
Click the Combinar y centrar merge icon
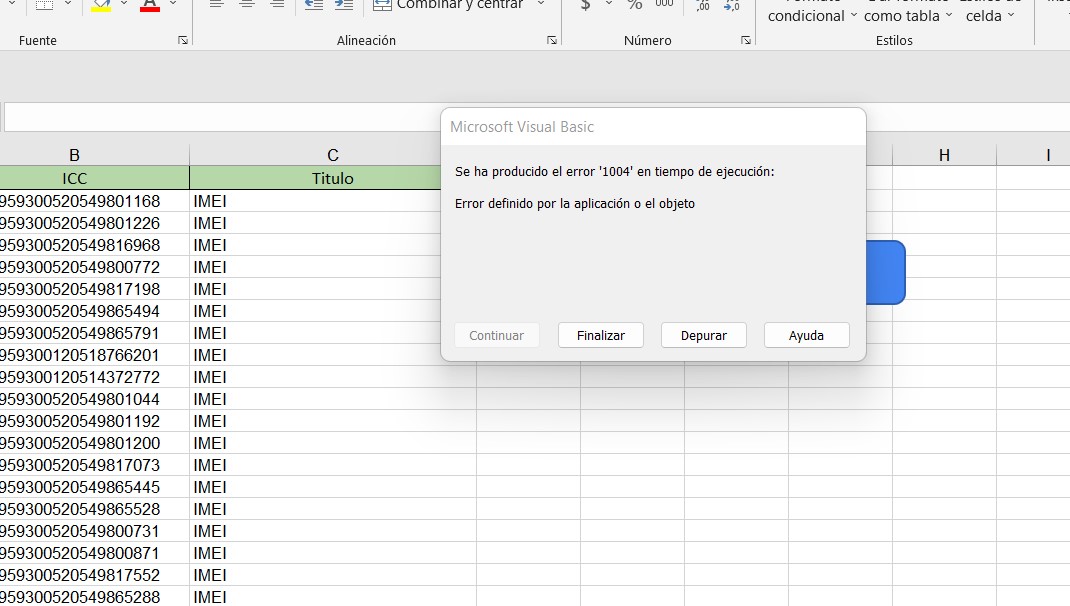tap(382, 5)
